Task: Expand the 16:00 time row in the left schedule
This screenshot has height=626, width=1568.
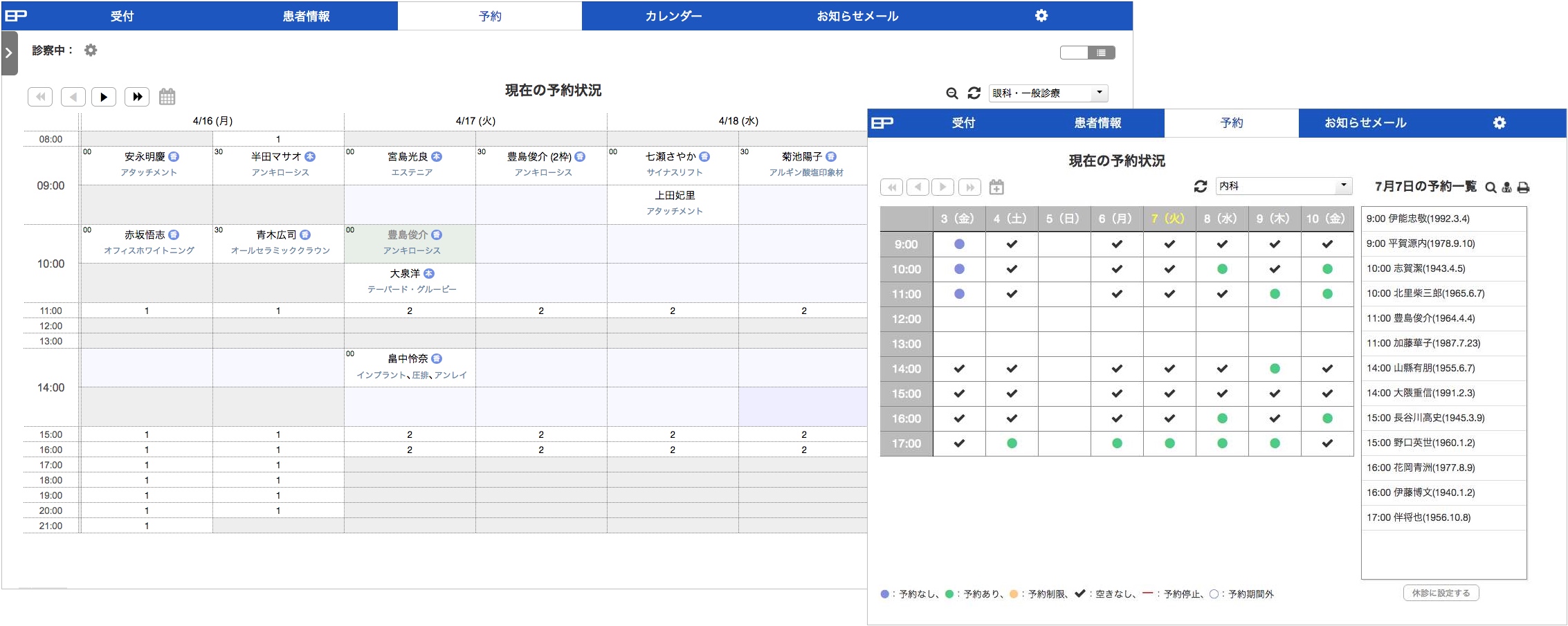Action: point(51,450)
